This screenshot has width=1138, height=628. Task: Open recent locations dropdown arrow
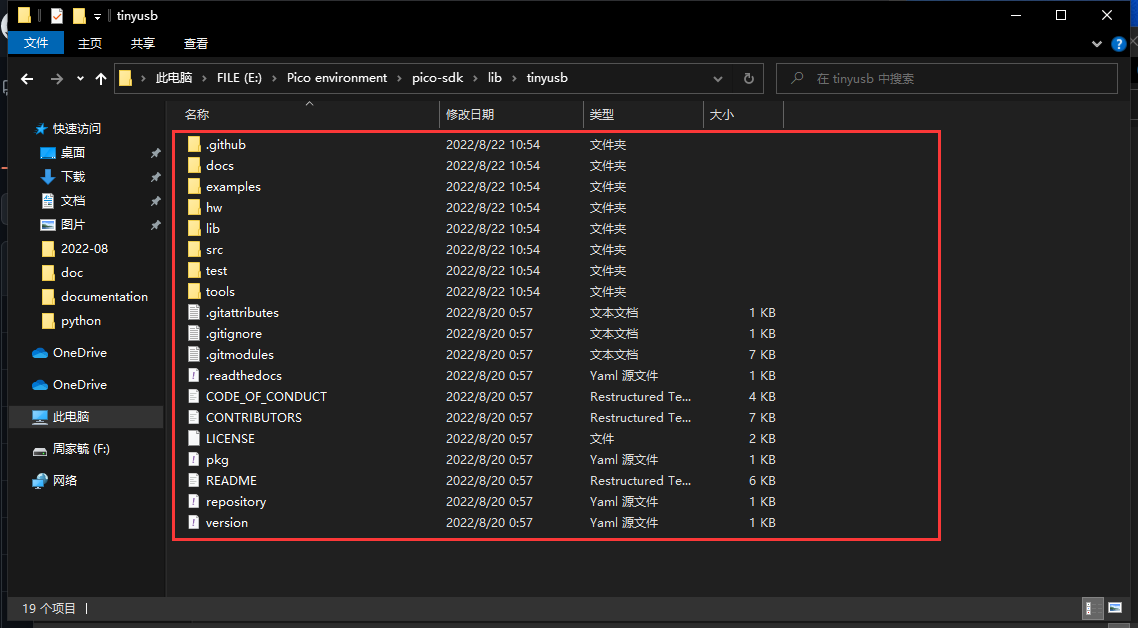point(81,78)
